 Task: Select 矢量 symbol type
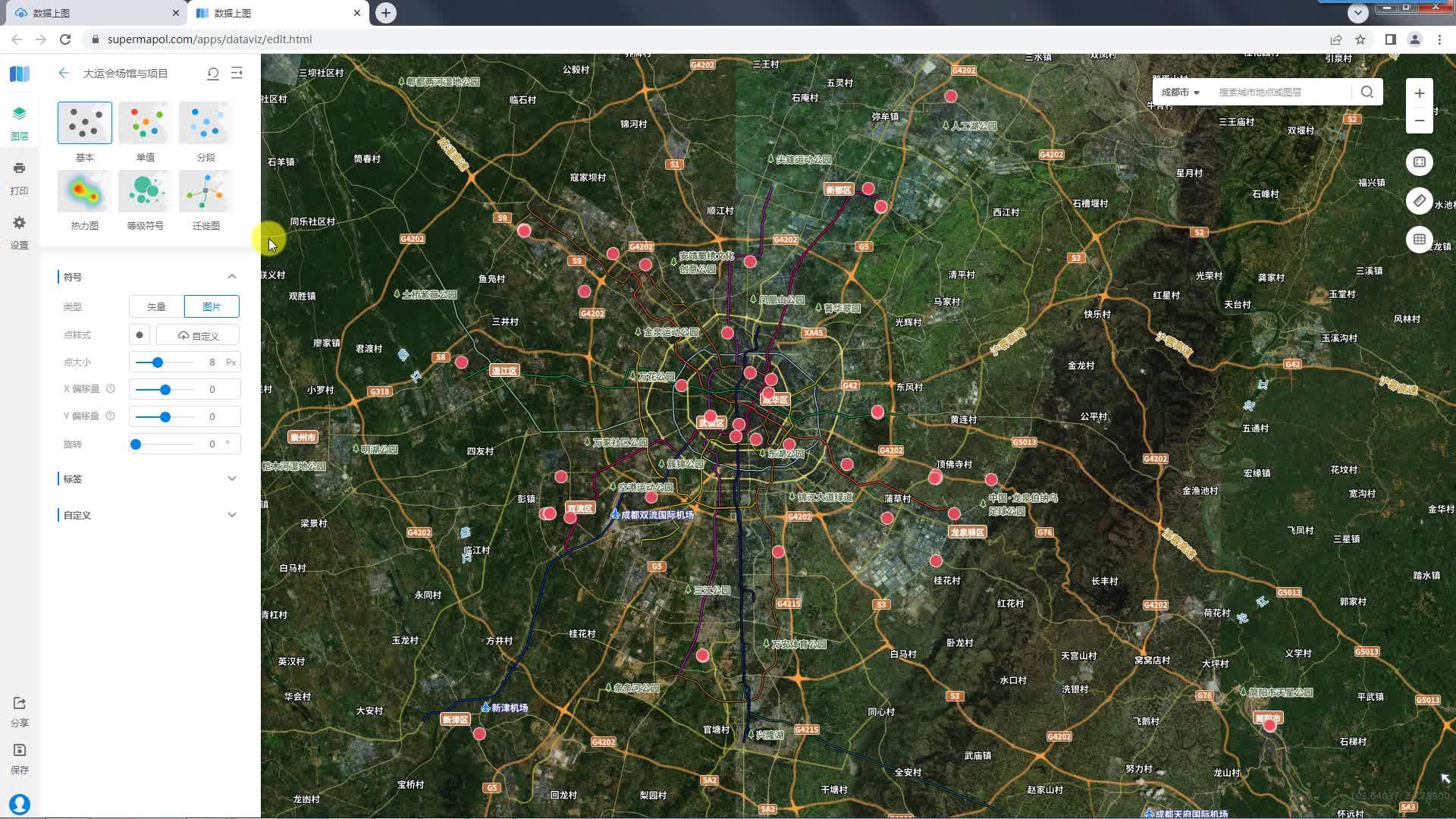[x=156, y=306]
